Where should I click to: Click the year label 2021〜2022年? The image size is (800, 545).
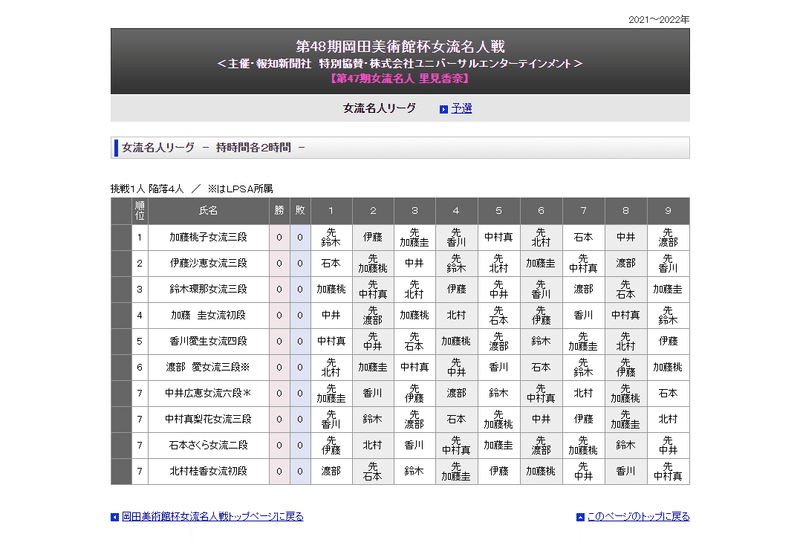tap(659, 20)
